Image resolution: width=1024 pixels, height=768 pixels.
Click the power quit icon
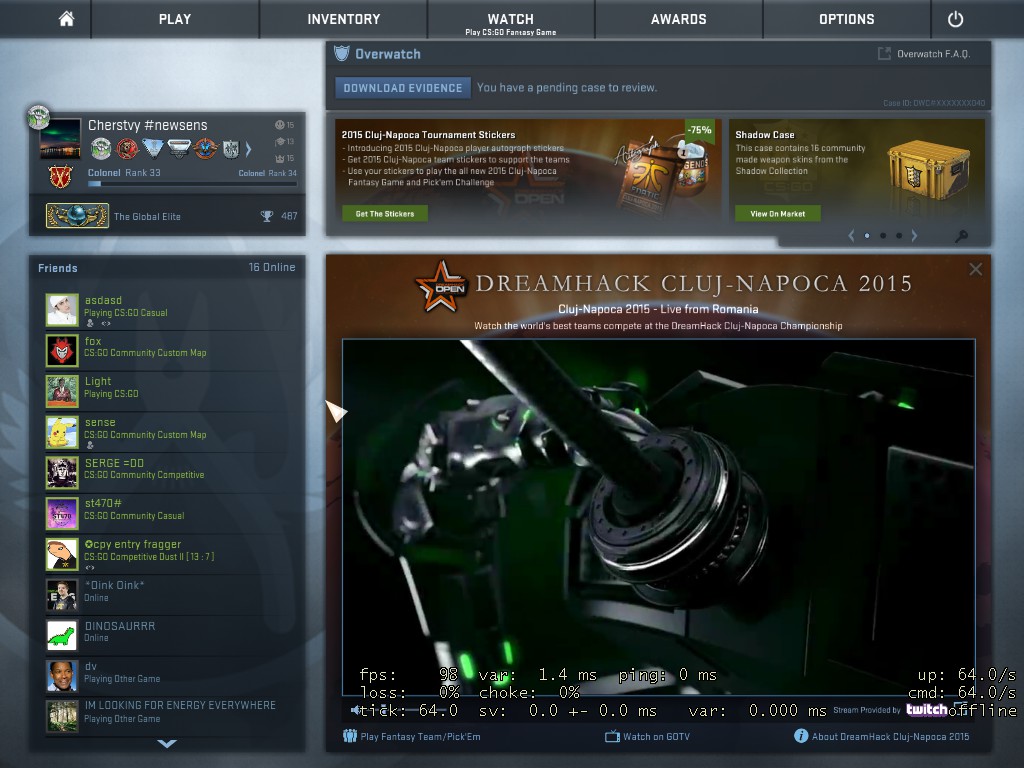[x=955, y=19]
